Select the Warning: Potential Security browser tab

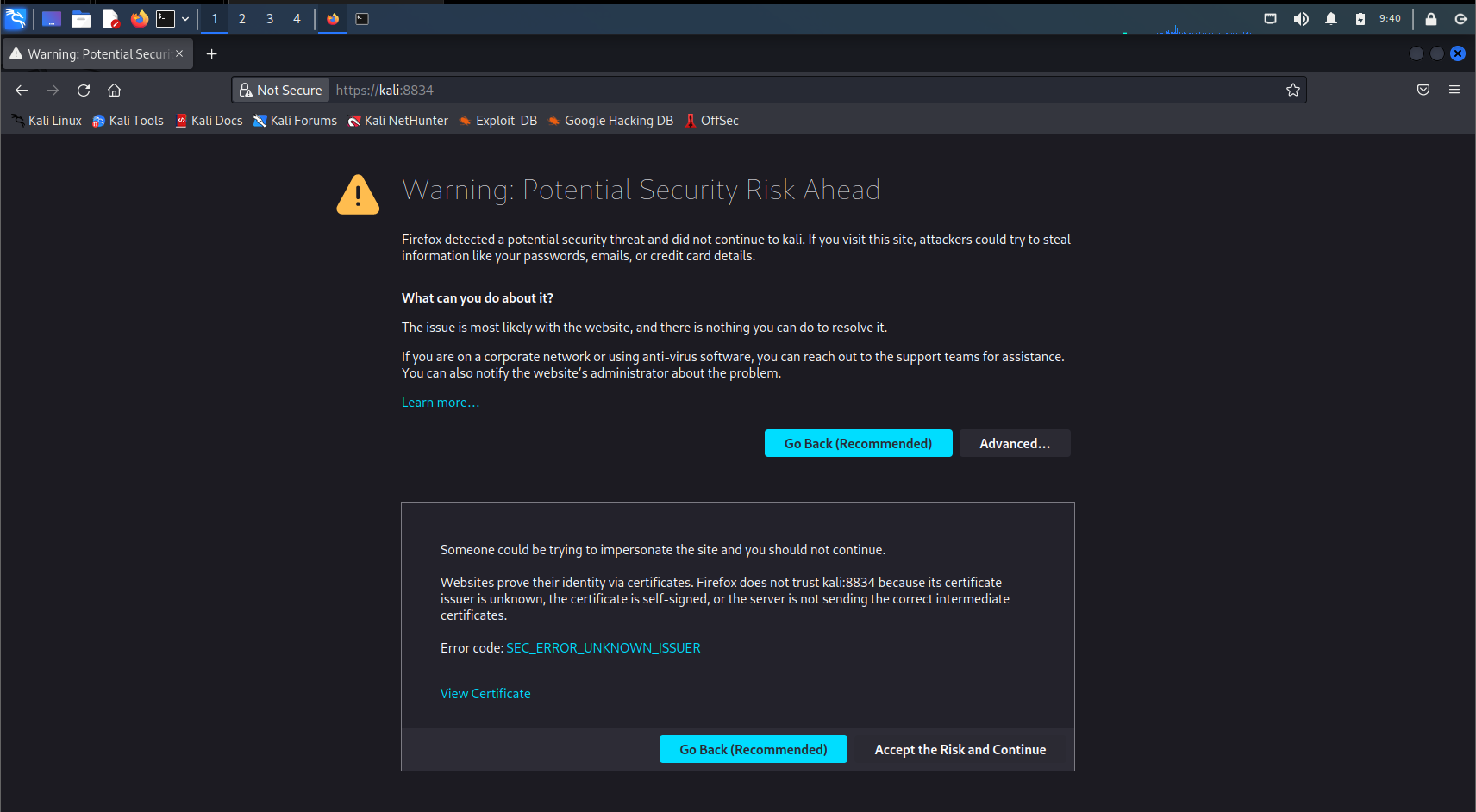(x=97, y=53)
